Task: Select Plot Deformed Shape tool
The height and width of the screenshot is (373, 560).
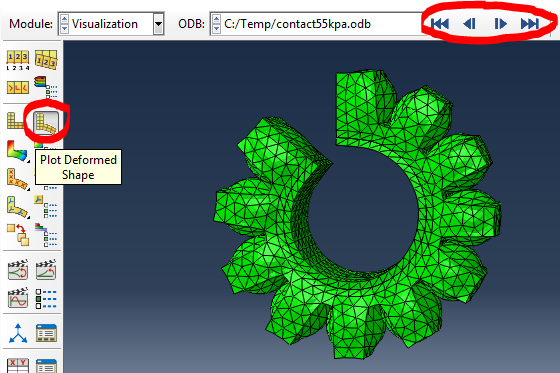Action: [46, 123]
